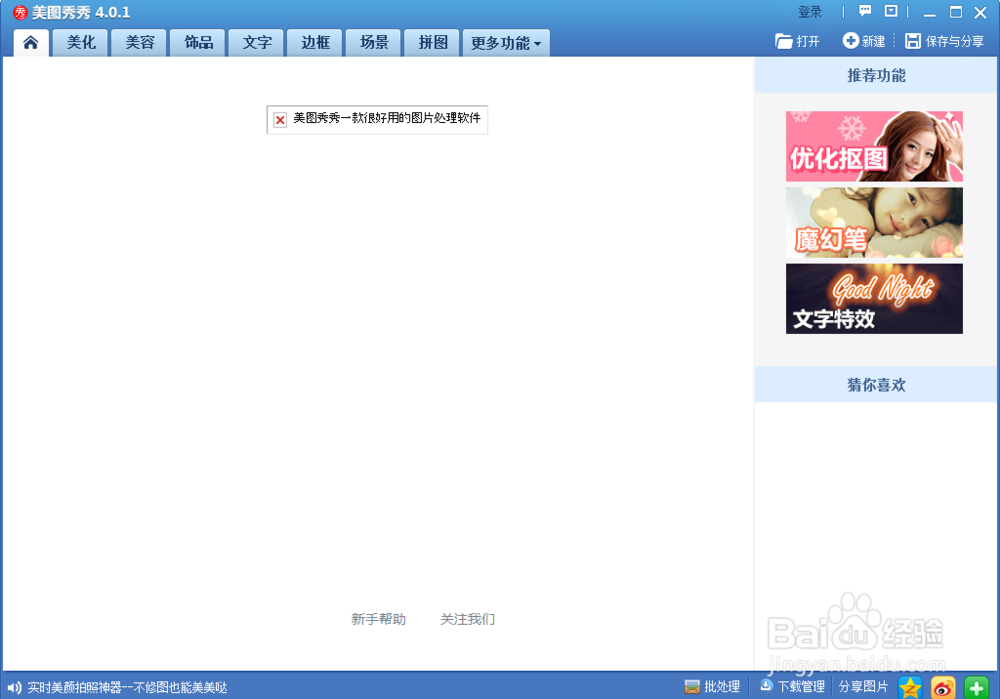Open the feedback chat bubble icon

865,11
